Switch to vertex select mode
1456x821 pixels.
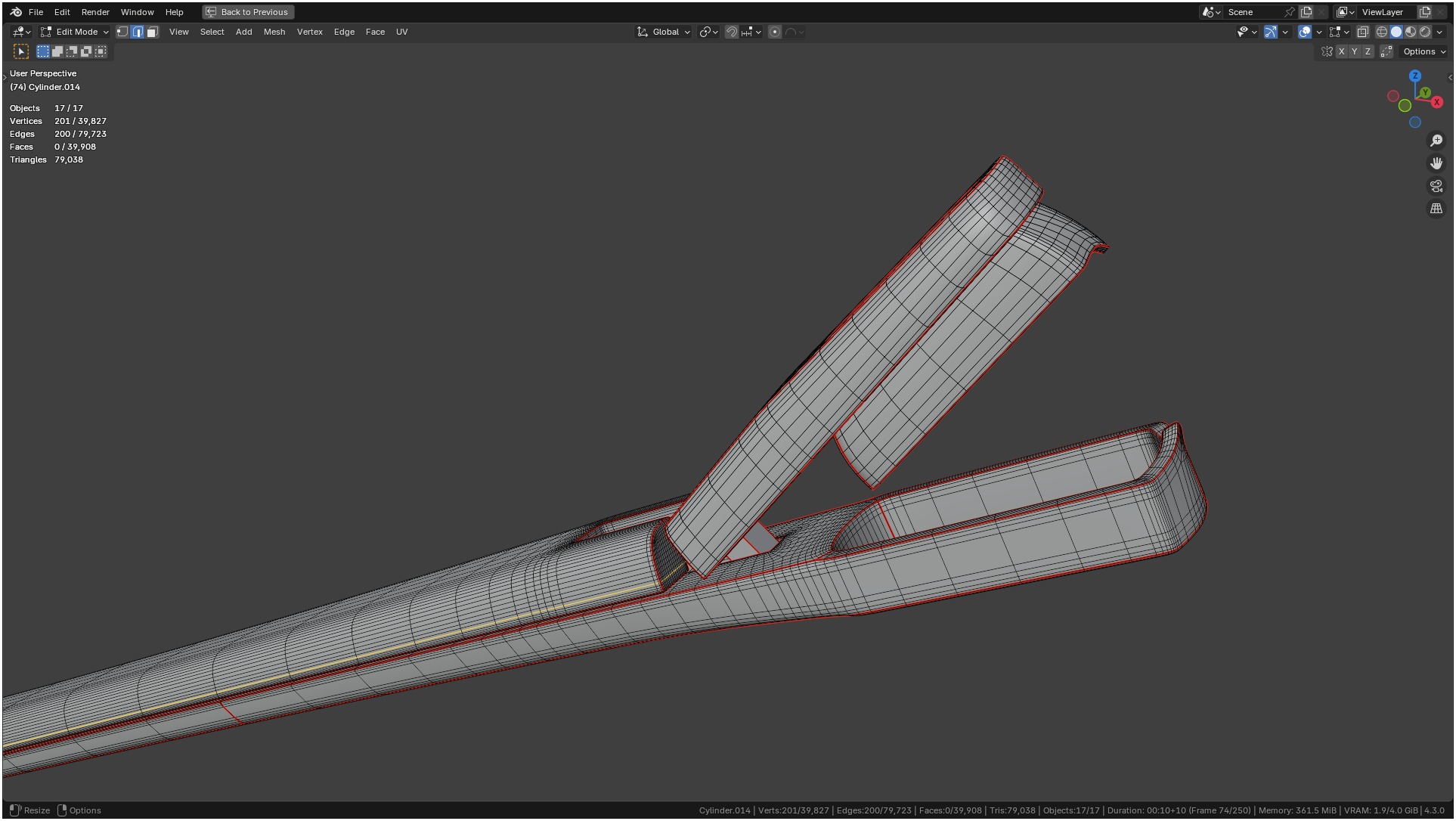122,32
